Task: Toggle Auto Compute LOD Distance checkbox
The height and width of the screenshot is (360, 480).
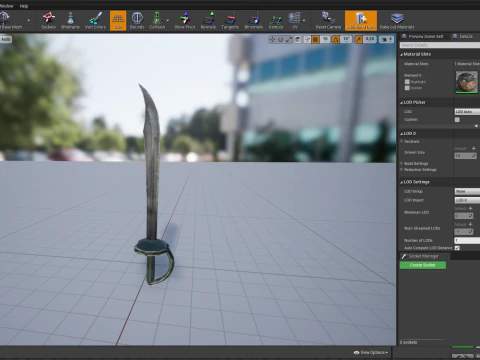Action: click(x=457, y=248)
